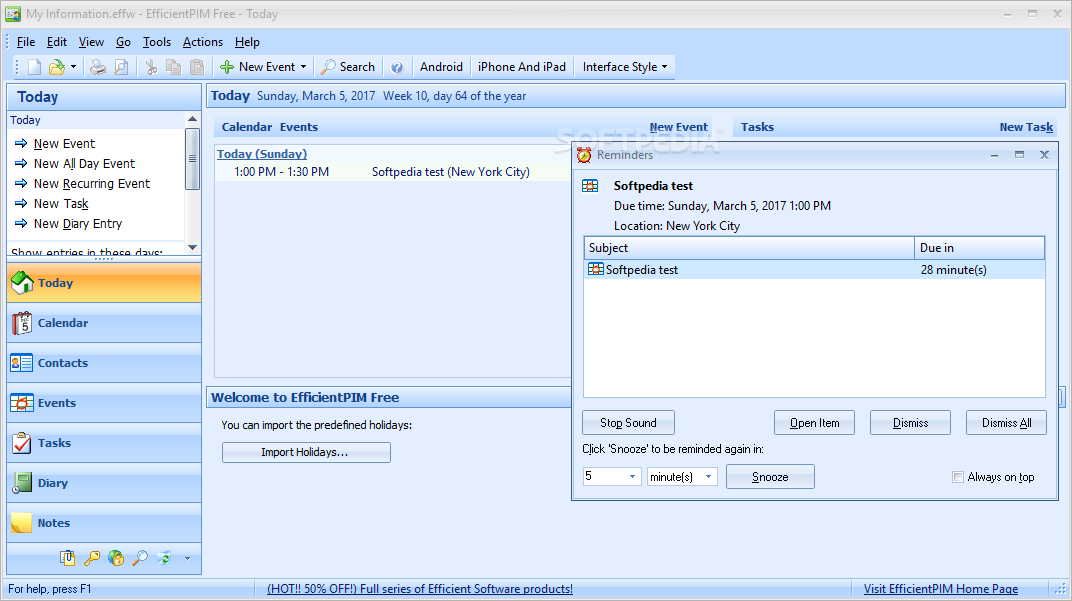
Task: Click the Paste clipboard toolbar icon
Action: point(197,67)
